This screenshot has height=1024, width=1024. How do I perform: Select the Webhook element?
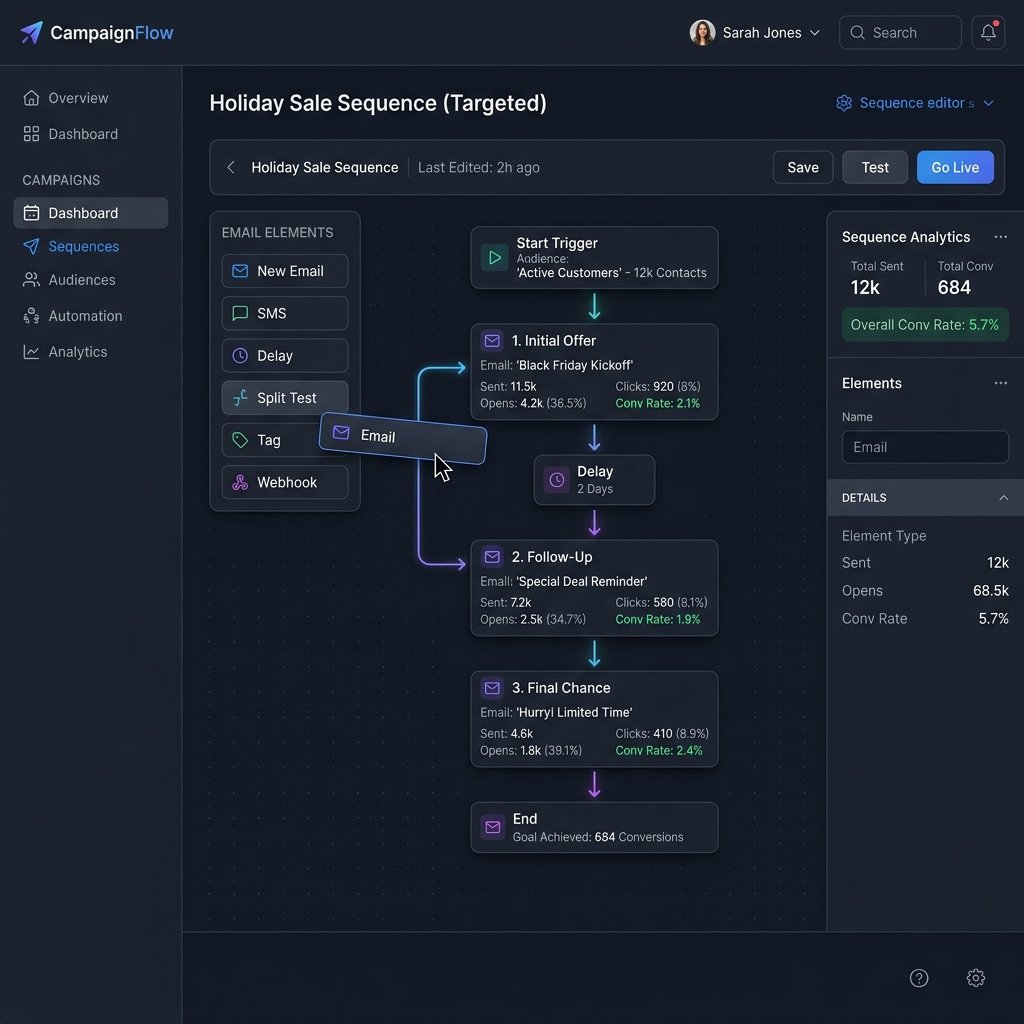[x=285, y=482]
